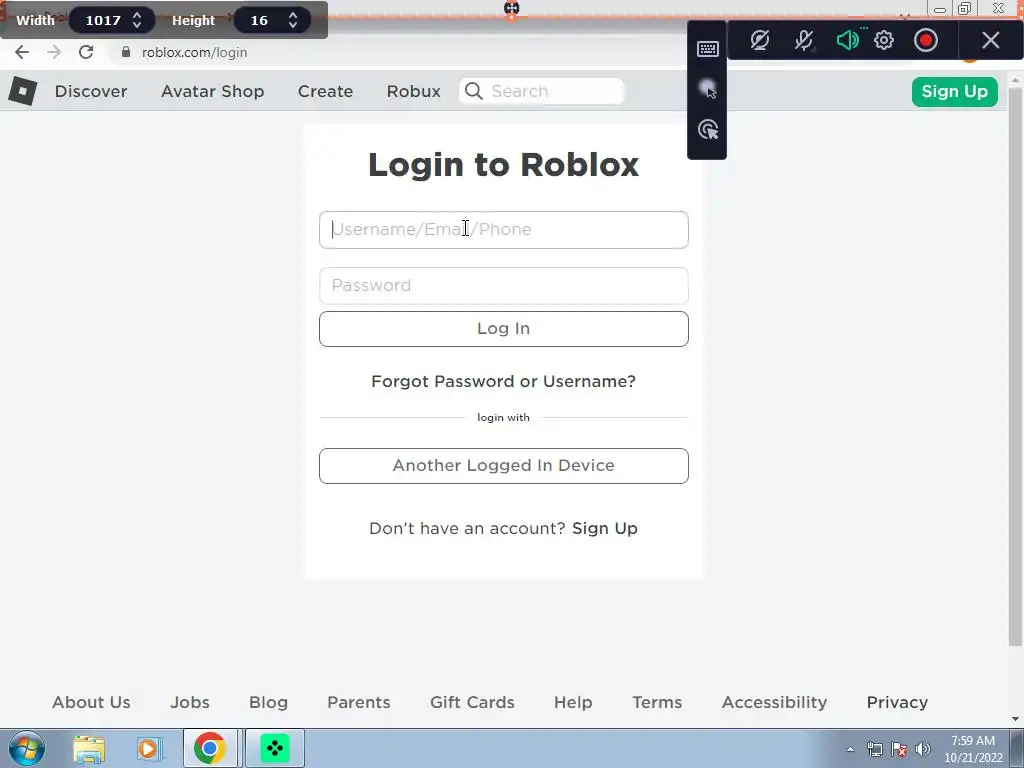The width and height of the screenshot is (1024, 768).
Task: Click the tray volume speaker icon
Action: pyautogui.click(x=923, y=749)
